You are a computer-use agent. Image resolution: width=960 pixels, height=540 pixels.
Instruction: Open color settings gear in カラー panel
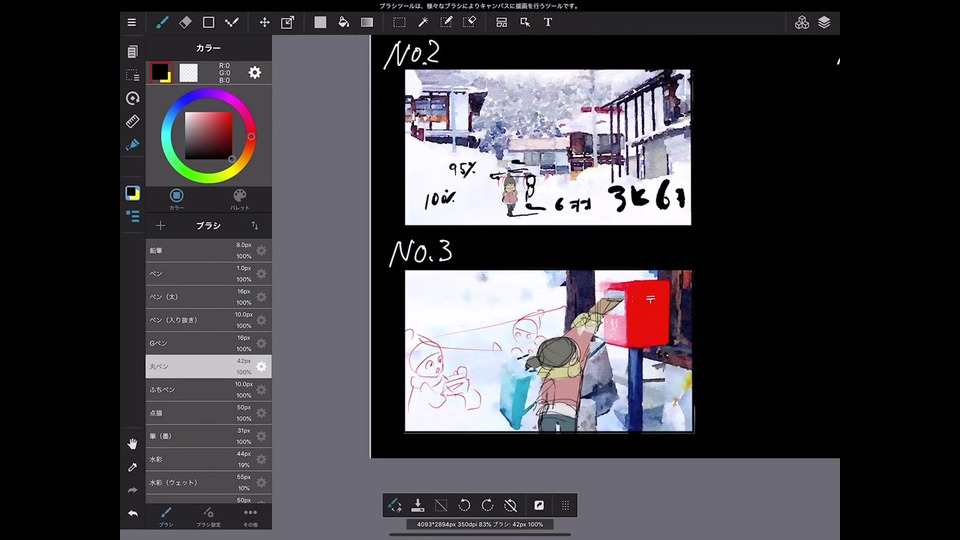tap(255, 73)
